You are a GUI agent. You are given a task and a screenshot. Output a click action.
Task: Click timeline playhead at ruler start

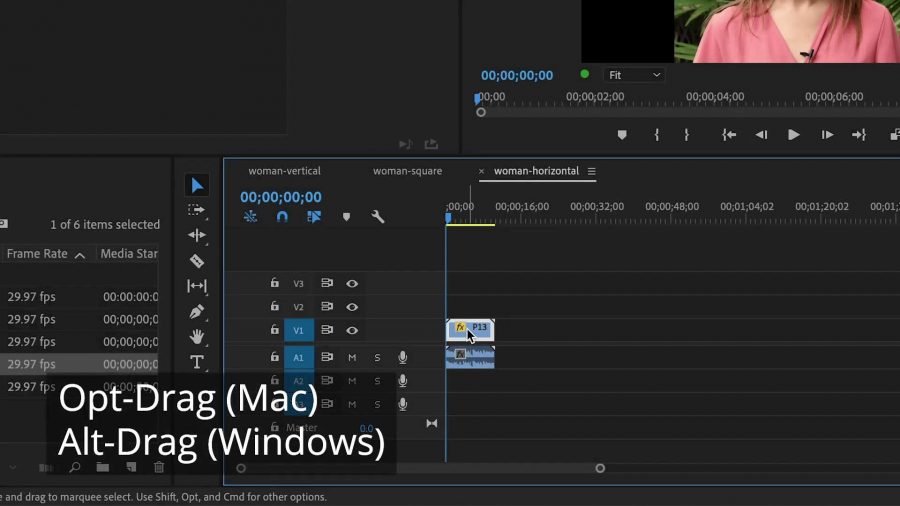pos(448,218)
